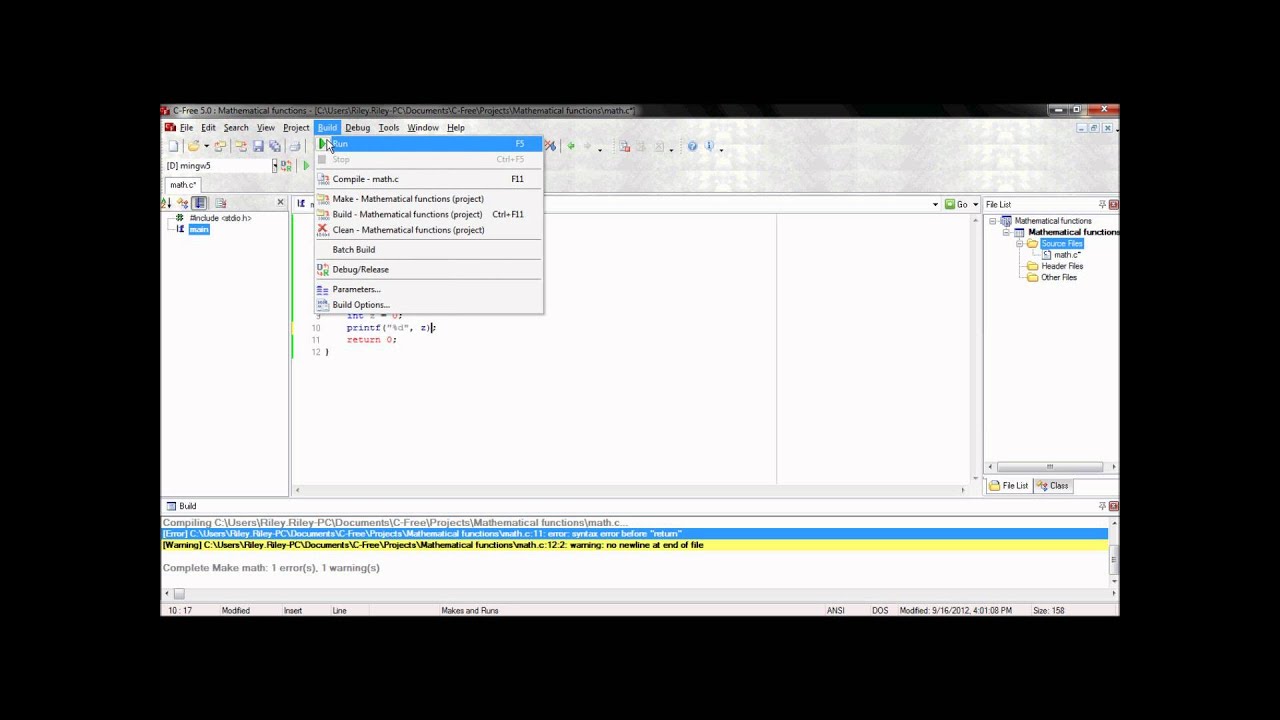
Task: Expand the Open file dropdown arrow
Action: pyautogui.click(x=206, y=147)
